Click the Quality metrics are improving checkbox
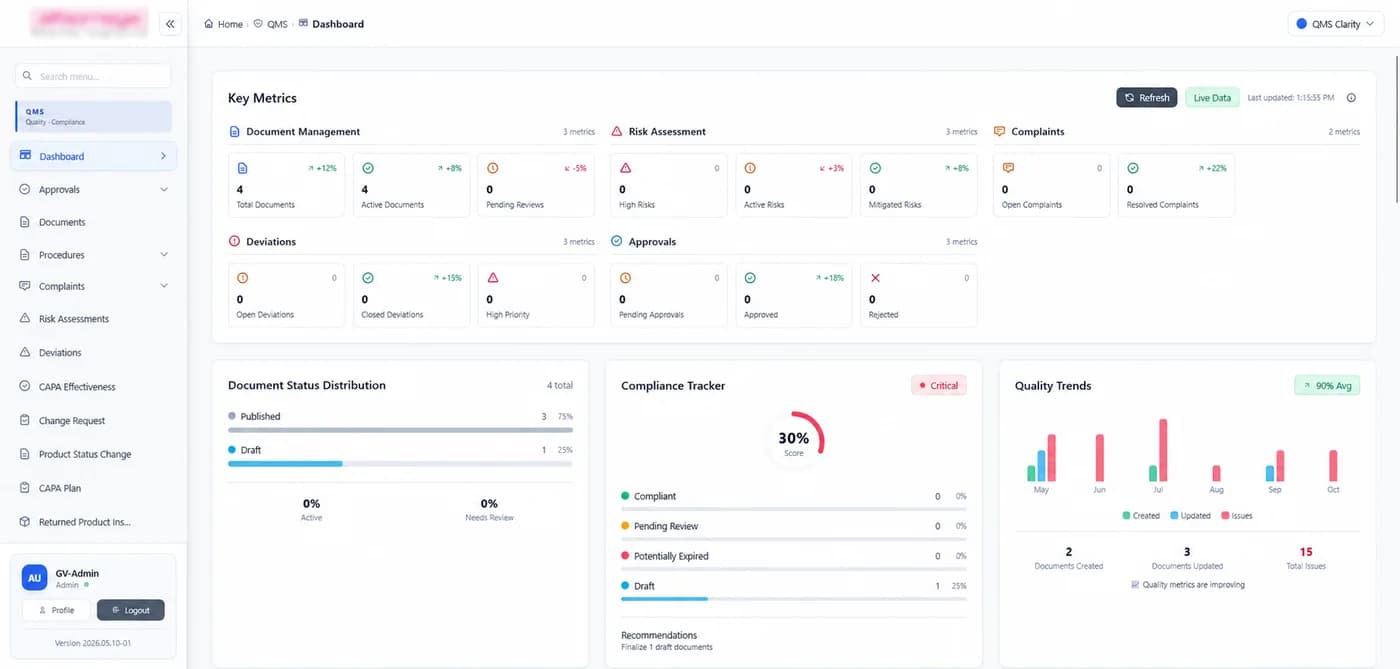1400x669 pixels. click(x=1135, y=585)
